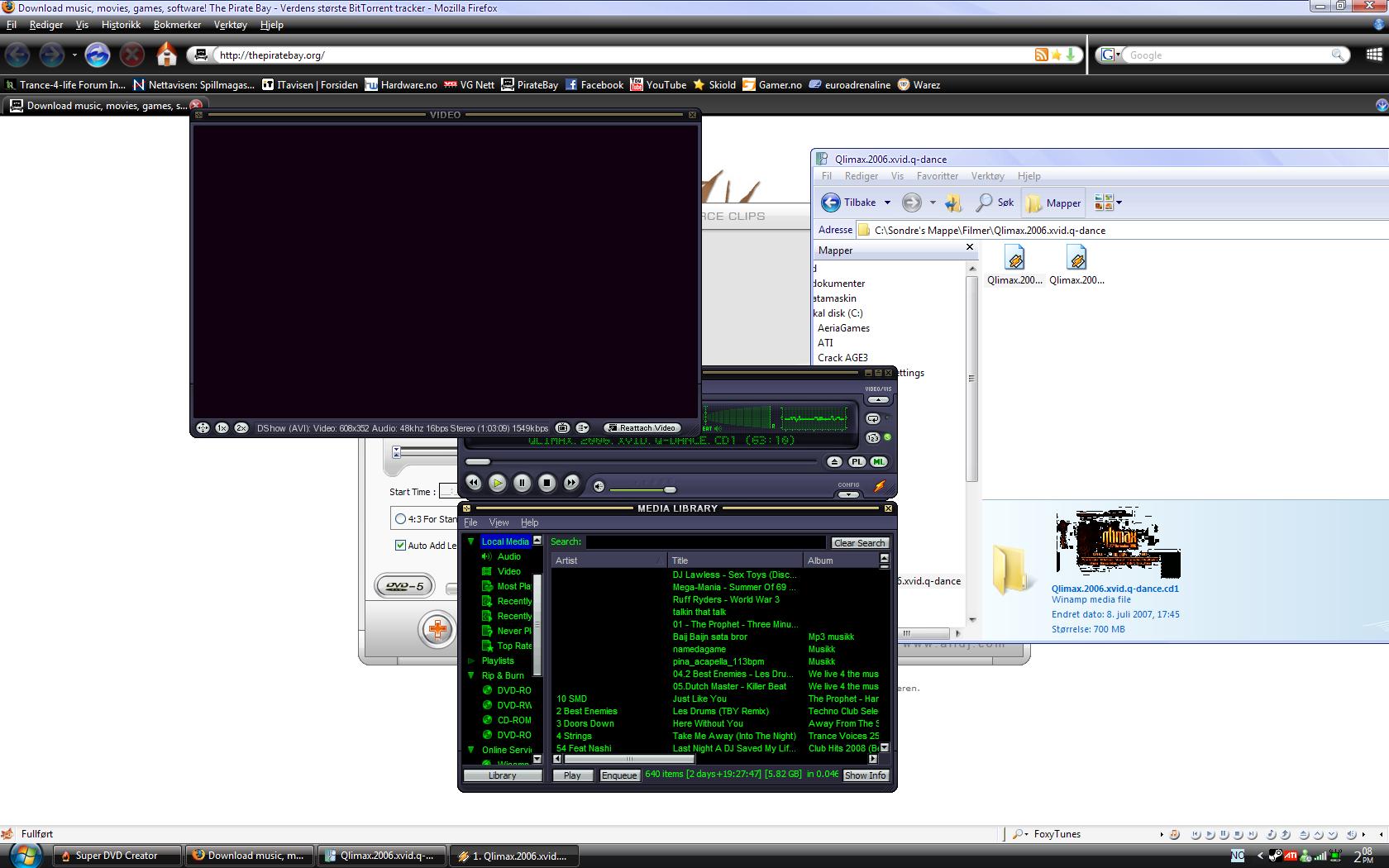Screen dimensions: 1389x868
Task: Open video options list dropdown icon
Action: (x=583, y=427)
